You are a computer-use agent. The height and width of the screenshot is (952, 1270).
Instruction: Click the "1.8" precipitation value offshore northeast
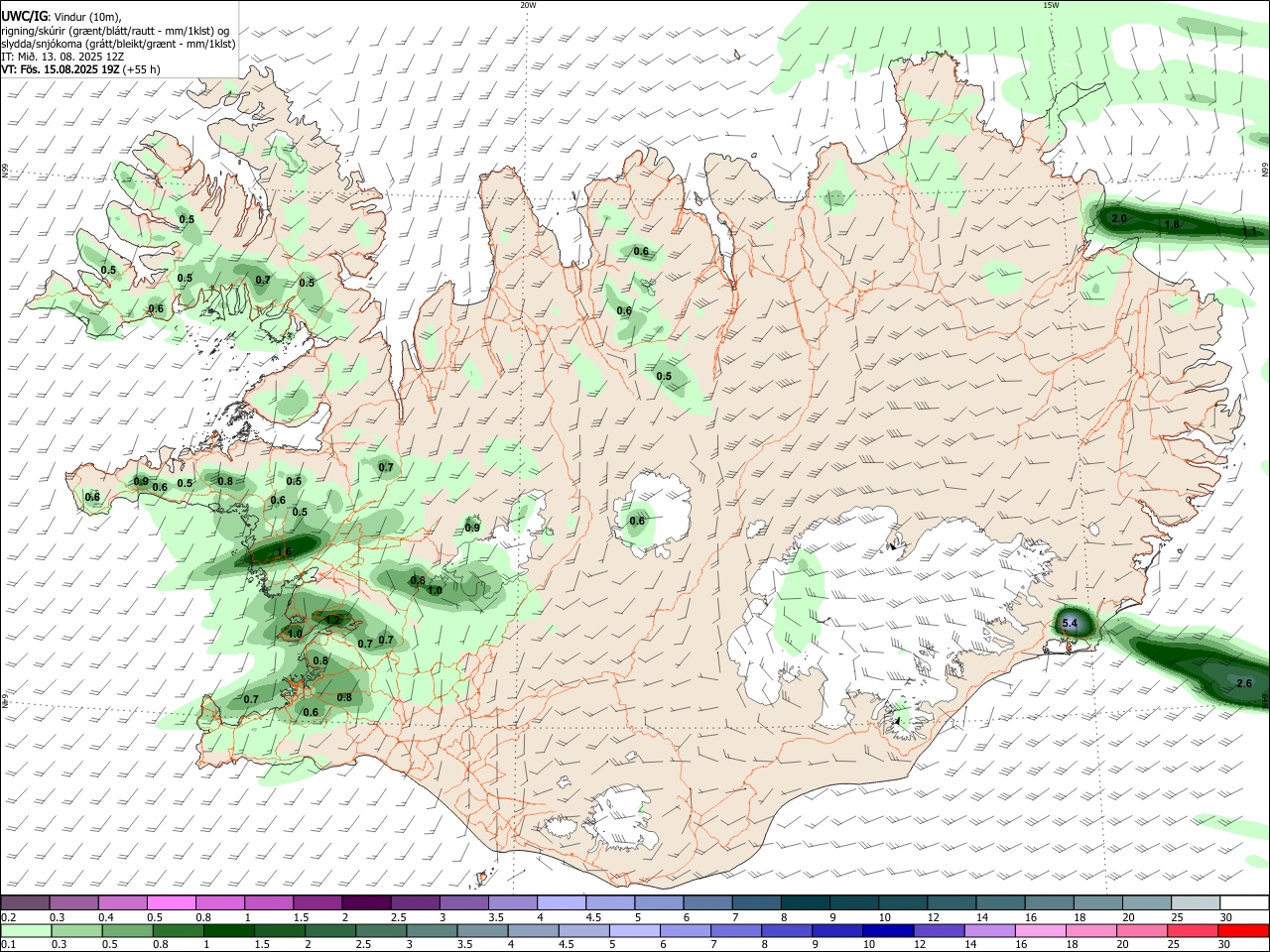1172,225
